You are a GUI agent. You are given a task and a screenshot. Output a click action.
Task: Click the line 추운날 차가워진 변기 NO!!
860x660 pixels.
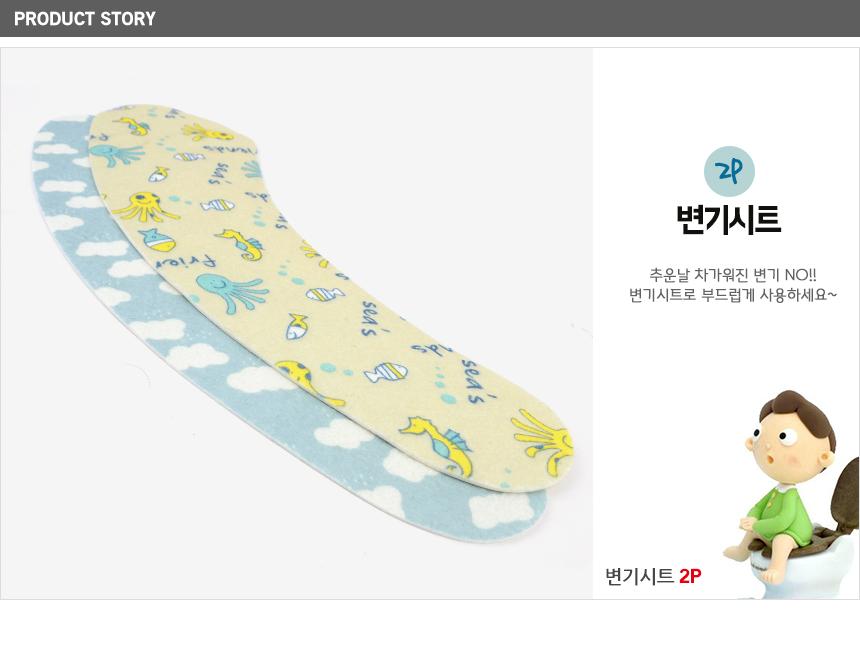pos(733,274)
